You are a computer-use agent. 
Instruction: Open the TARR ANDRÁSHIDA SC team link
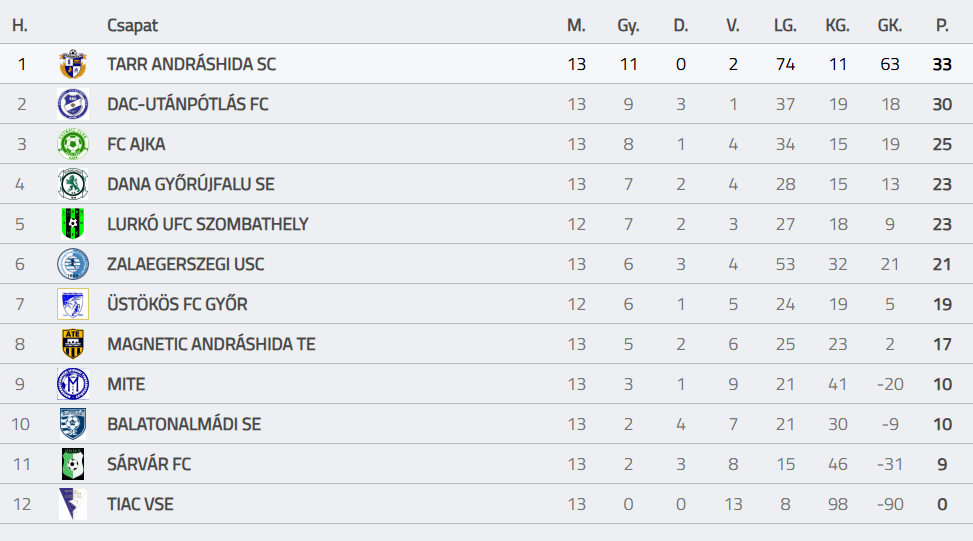pyautogui.click(x=191, y=64)
